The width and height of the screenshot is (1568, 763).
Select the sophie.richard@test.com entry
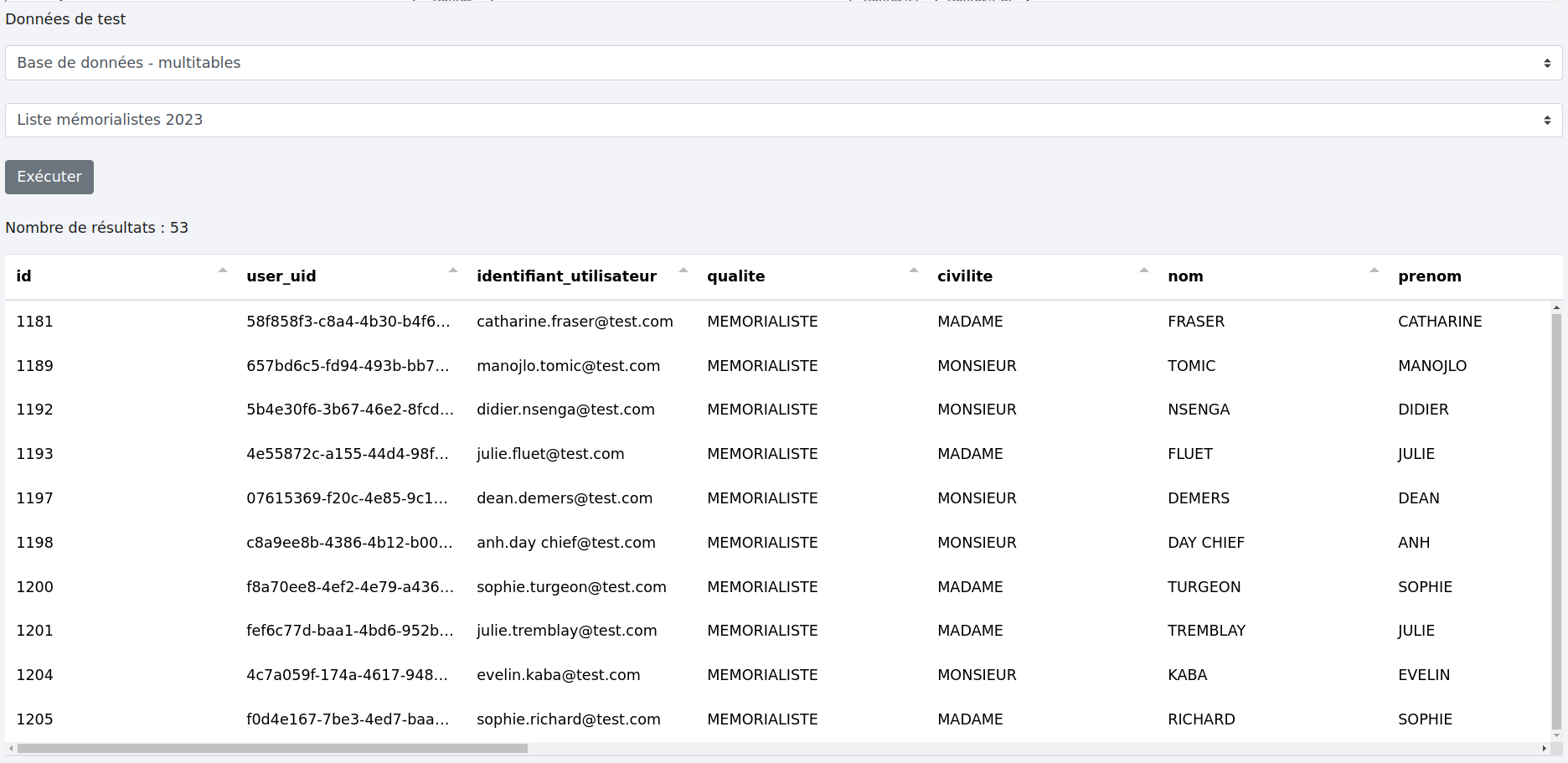point(568,719)
